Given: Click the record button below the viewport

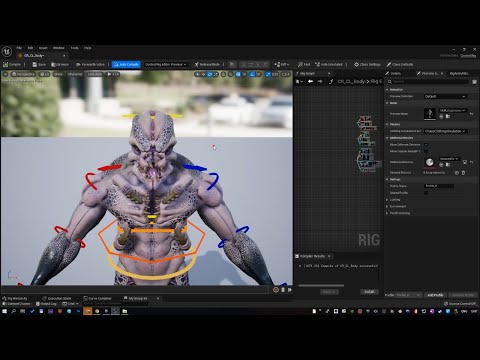Looking at the screenshot, I should pos(276,290).
